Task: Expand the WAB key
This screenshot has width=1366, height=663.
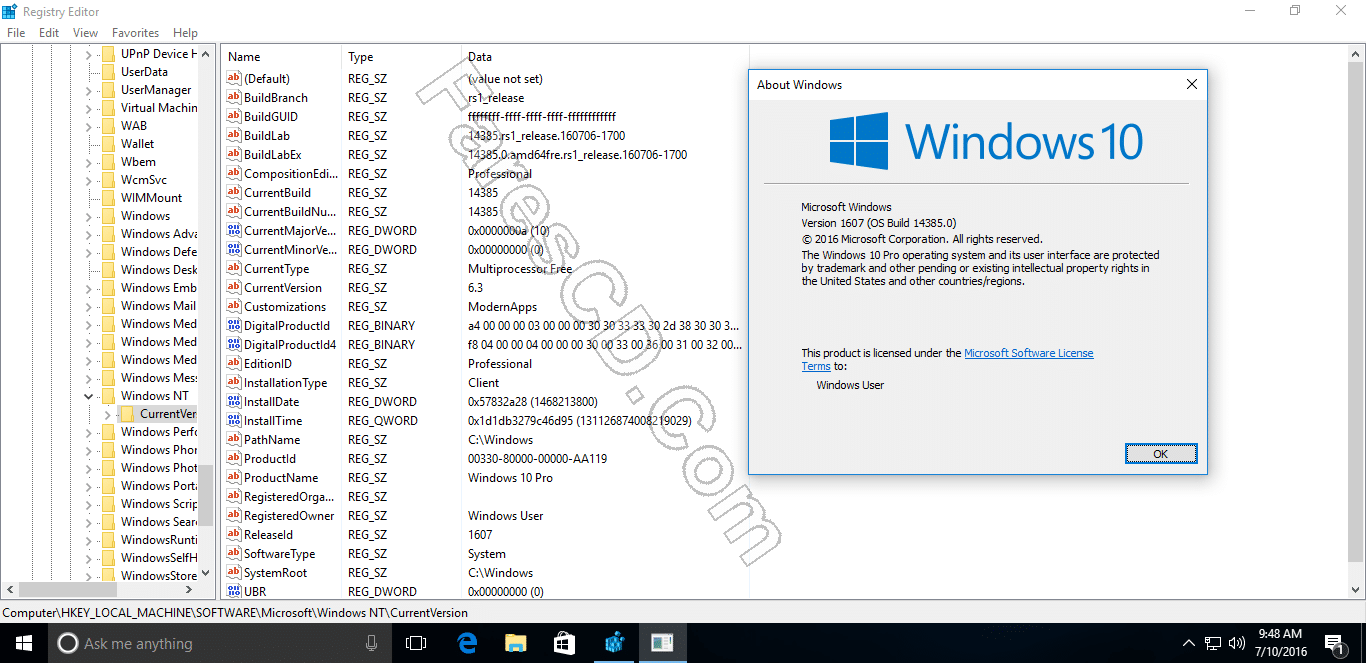Action: pos(88,126)
